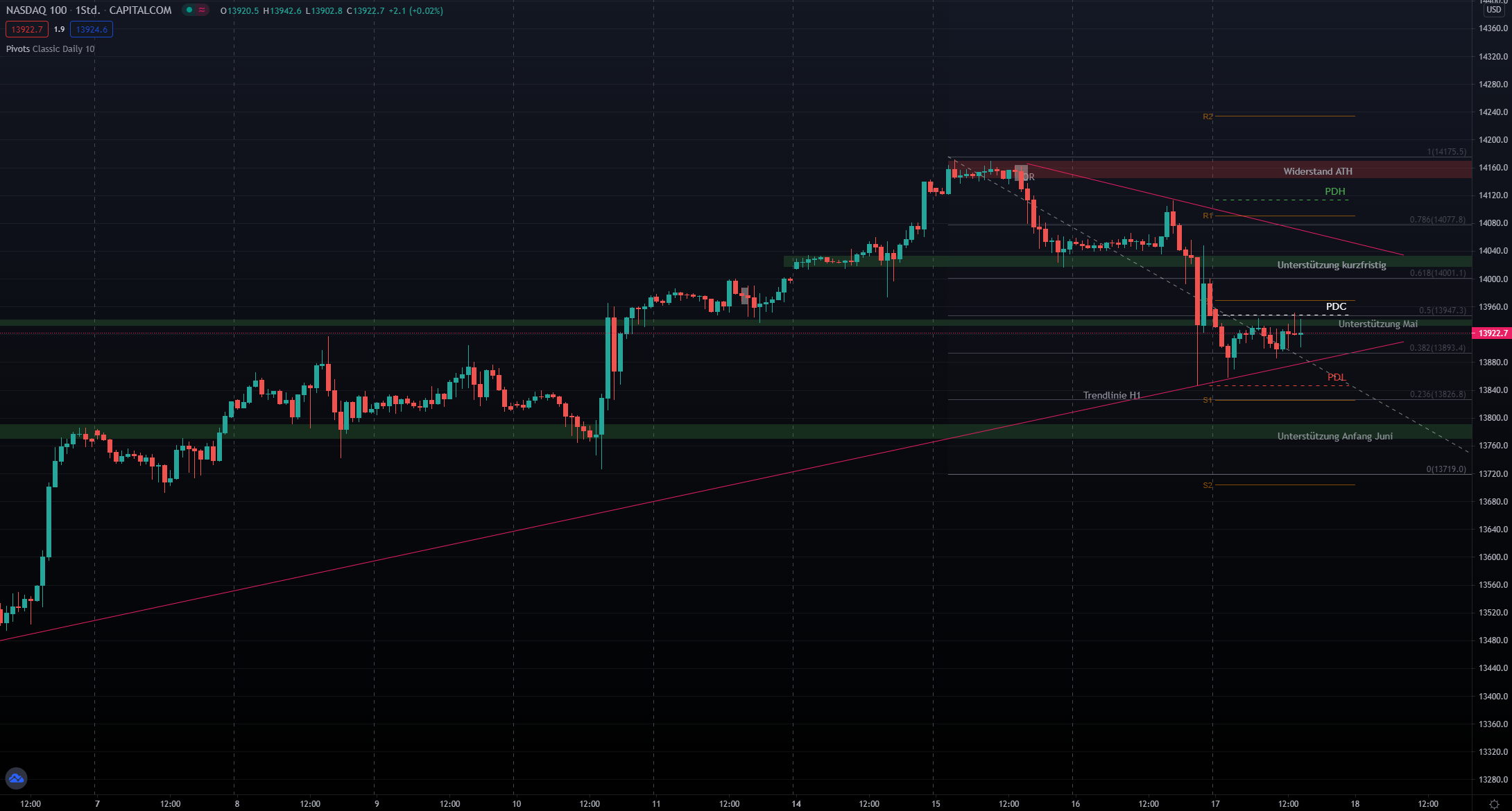
Task: Click the current price label 13922.7 on axis
Action: (1492, 333)
